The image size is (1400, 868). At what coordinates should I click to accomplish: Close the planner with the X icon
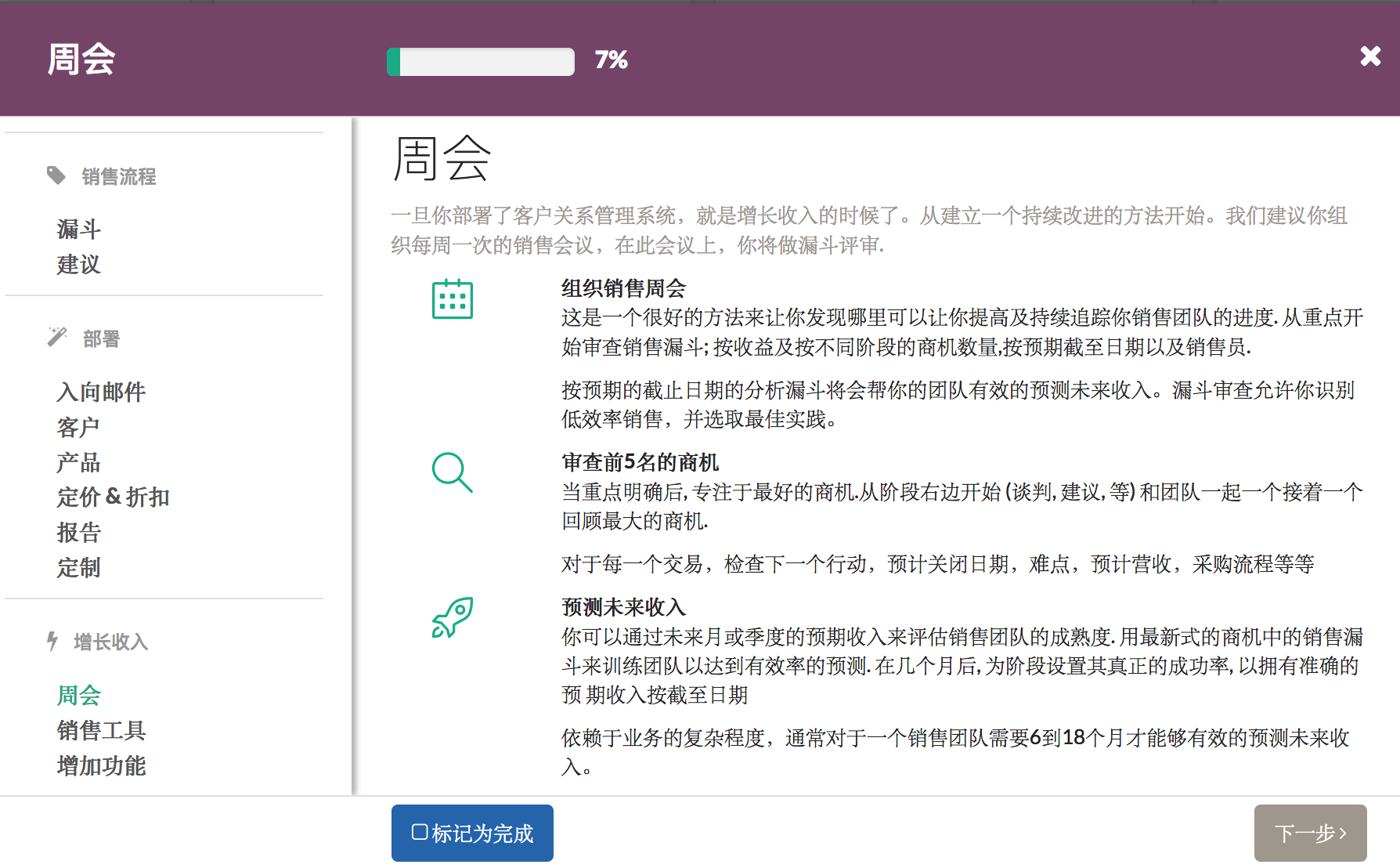coord(1369,56)
